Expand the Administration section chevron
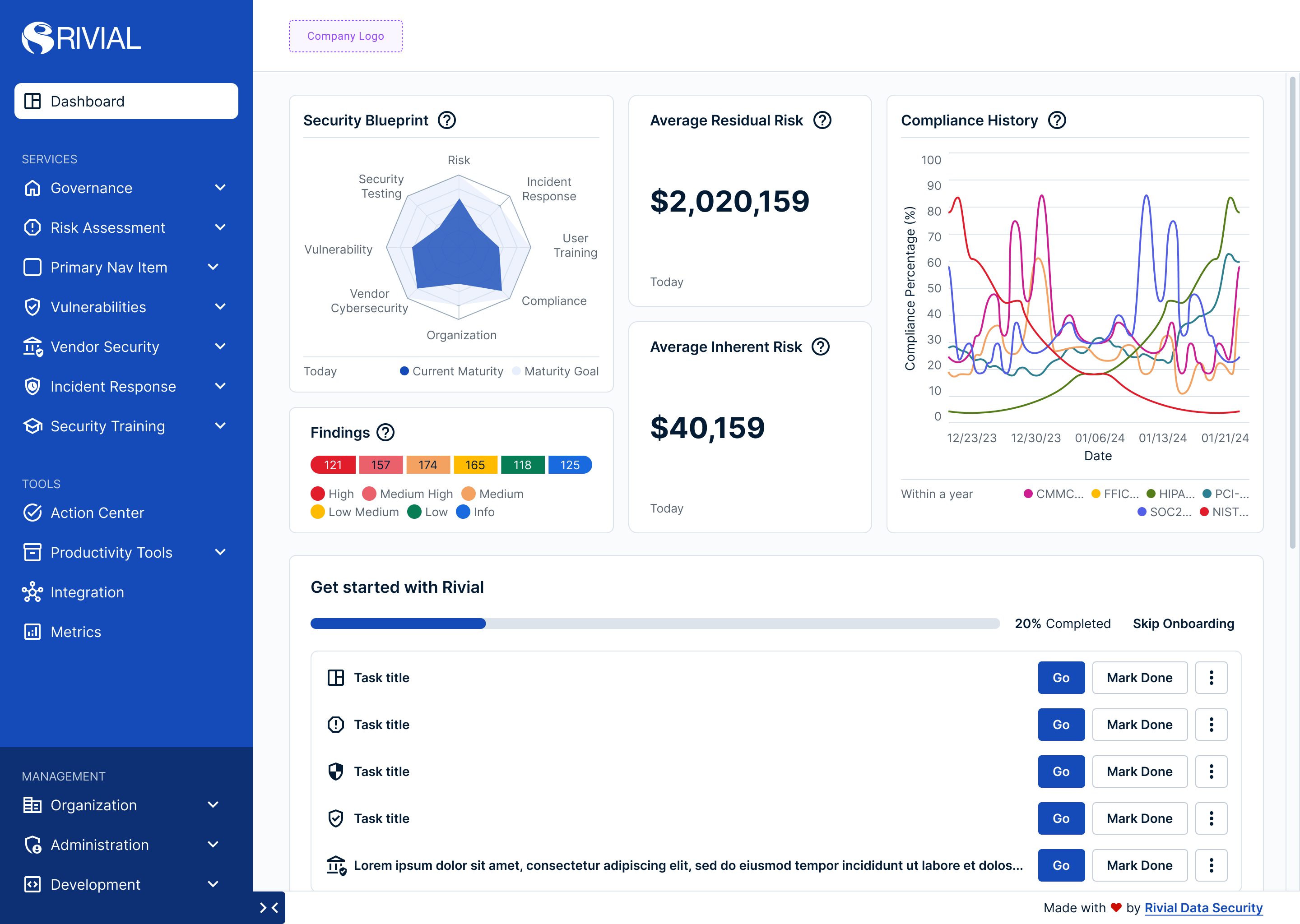The width and height of the screenshot is (1300, 924). tap(213, 844)
